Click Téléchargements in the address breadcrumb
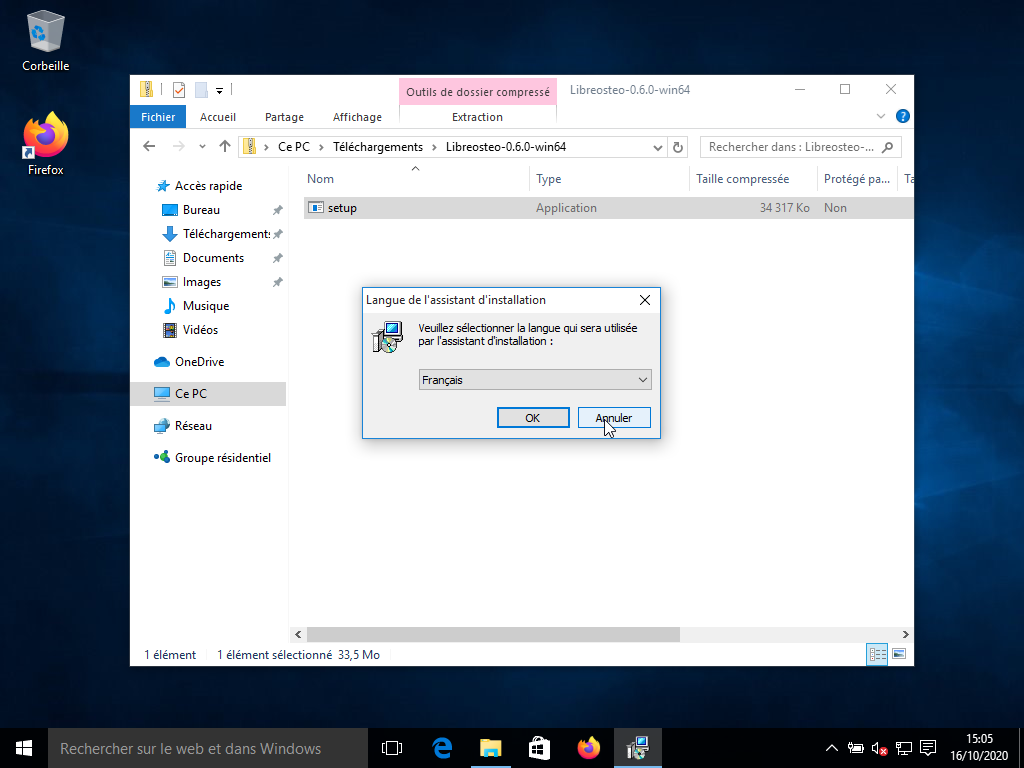Viewport: 1024px width, 768px height. [377, 147]
